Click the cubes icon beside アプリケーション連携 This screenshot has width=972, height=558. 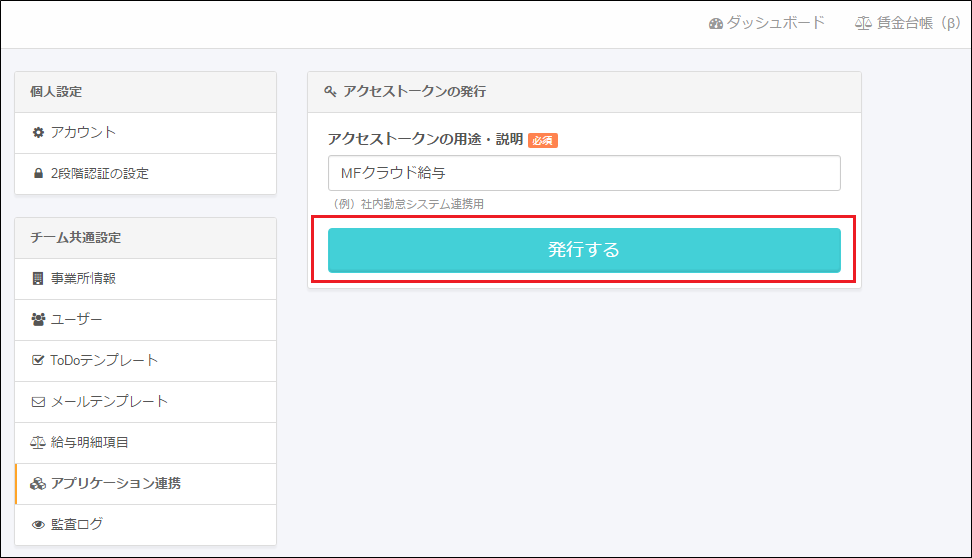(x=38, y=484)
